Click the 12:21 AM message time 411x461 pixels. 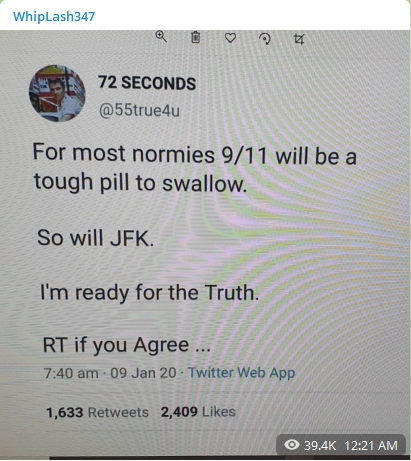[371, 445]
